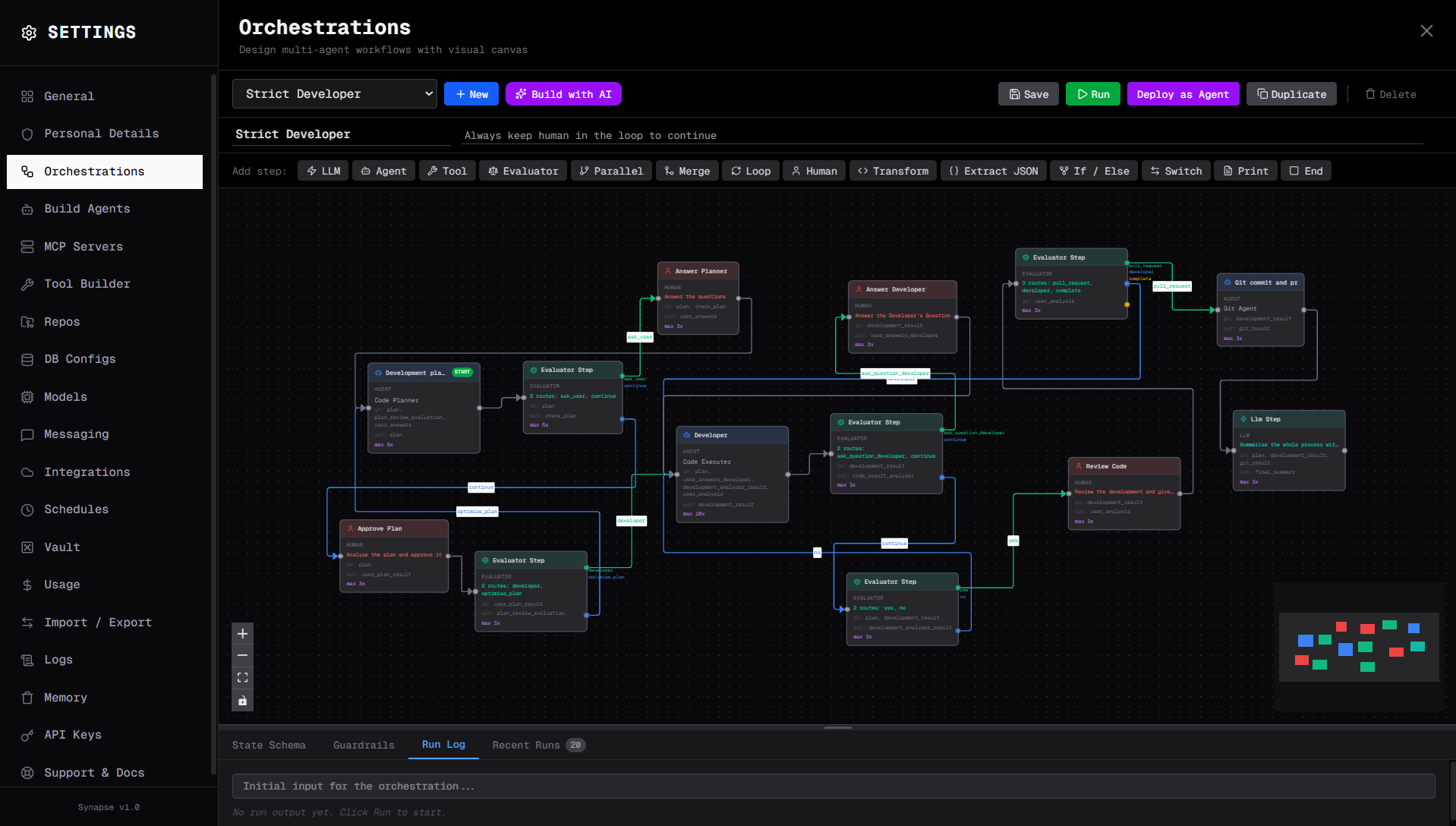Select the Review Code node
Viewport: 1456px width, 826px height.
1124,493
